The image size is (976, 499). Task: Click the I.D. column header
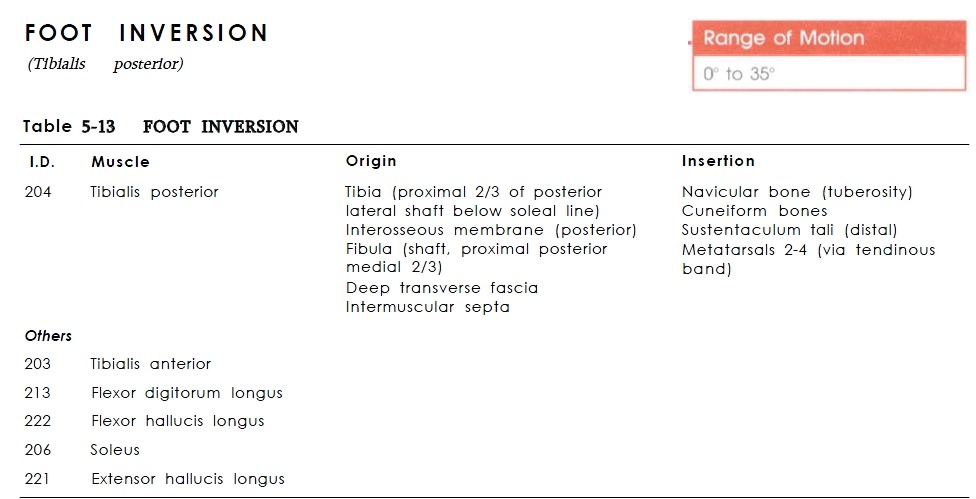point(41,161)
